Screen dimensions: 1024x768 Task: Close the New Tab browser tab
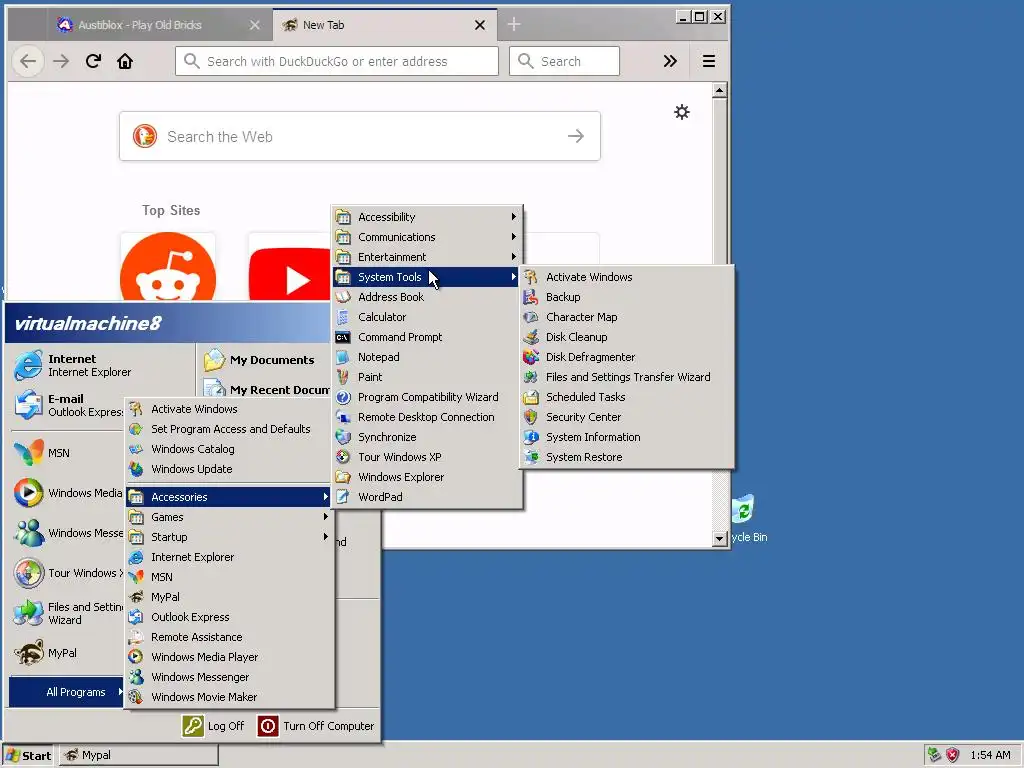pos(479,25)
